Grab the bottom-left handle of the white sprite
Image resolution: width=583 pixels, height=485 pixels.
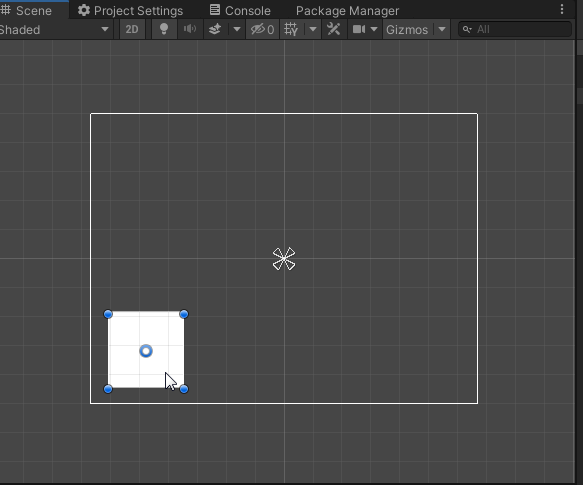click(x=108, y=389)
